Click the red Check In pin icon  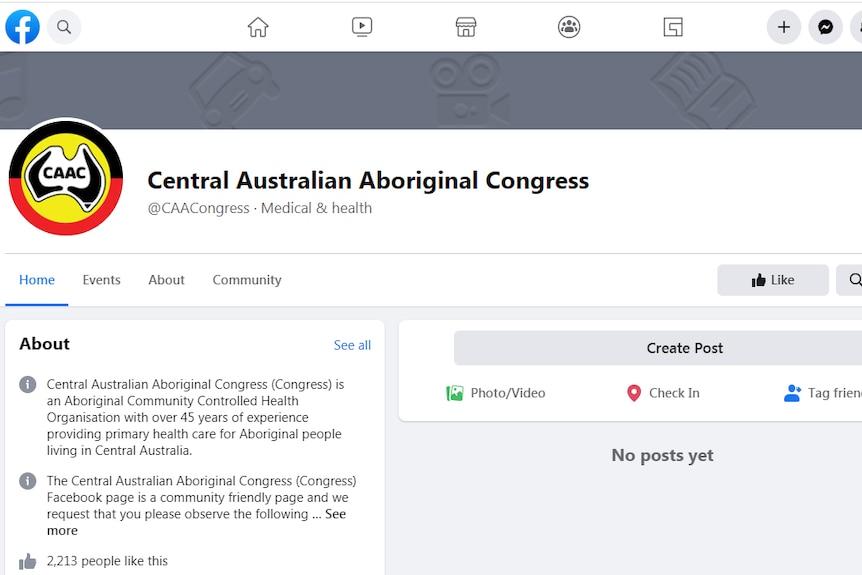click(x=634, y=393)
